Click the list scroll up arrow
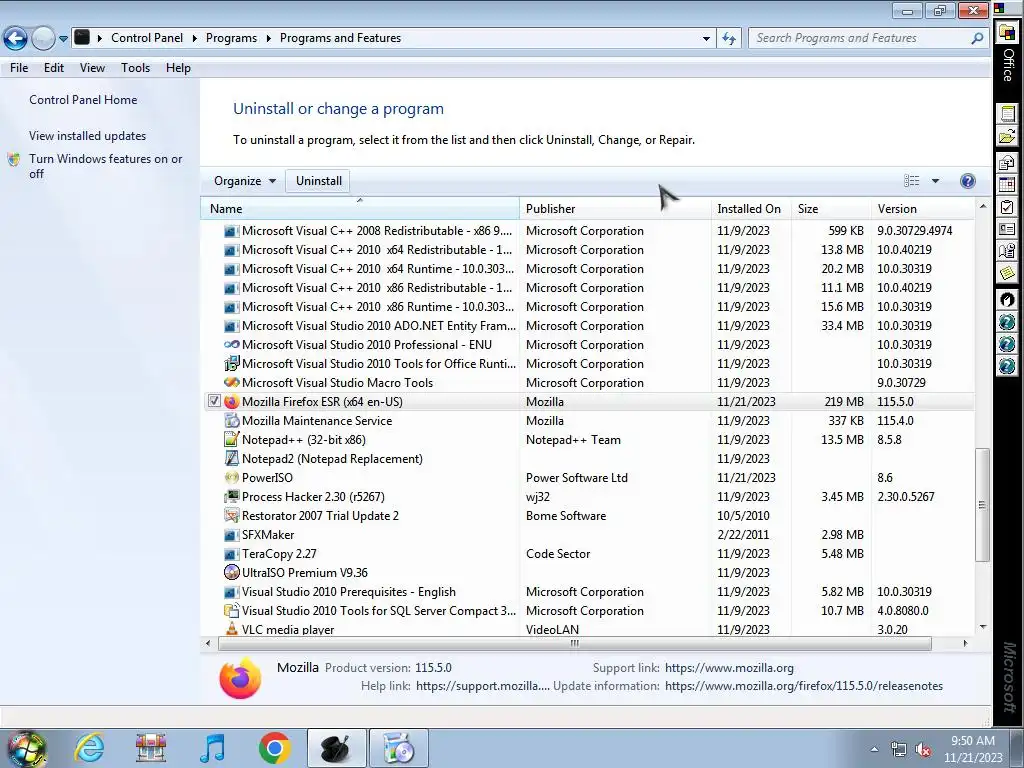Image resolution: width=1024 pixels, height=768 pixels. click(982, 206)
